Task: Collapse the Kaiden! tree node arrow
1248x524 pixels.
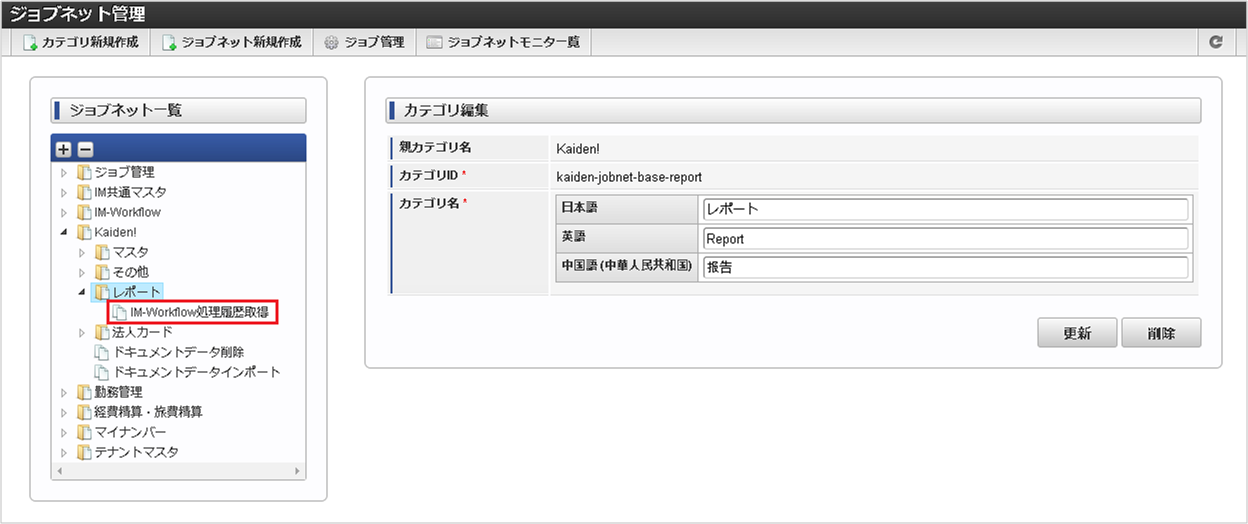Action: [x=65, y=232]
